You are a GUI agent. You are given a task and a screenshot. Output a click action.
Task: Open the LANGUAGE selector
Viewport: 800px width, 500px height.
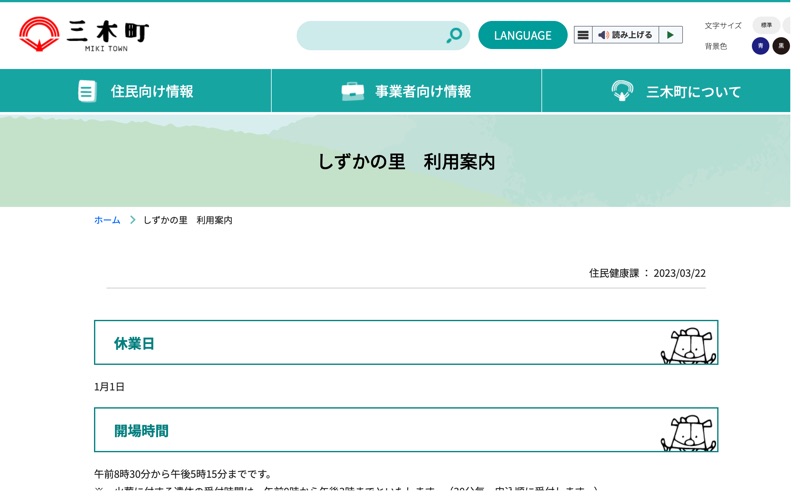point(522,35)
